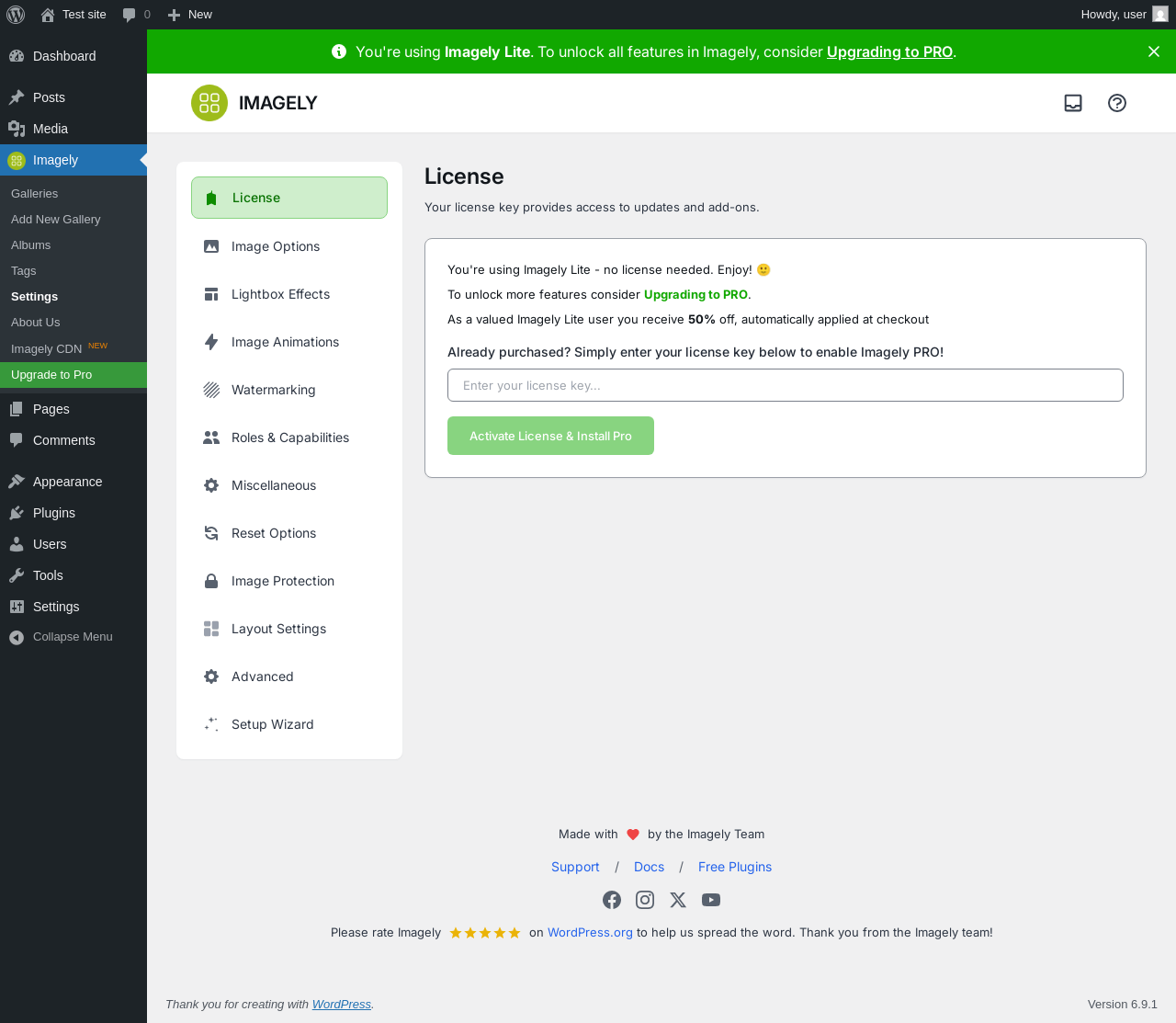Open the Facebook icon in footer
The image size is (1176, 1023).
[x=612, y=900]
